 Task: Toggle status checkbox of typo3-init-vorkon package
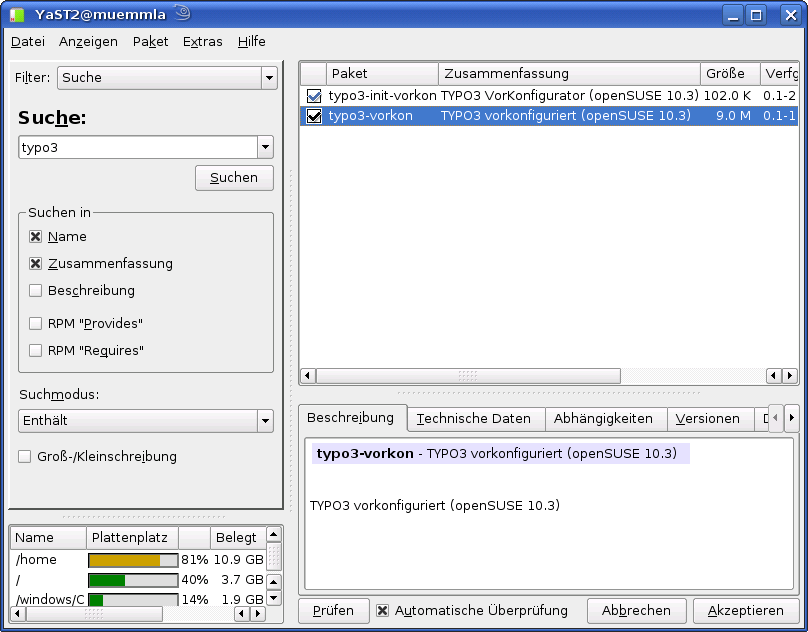pos(314,96)
